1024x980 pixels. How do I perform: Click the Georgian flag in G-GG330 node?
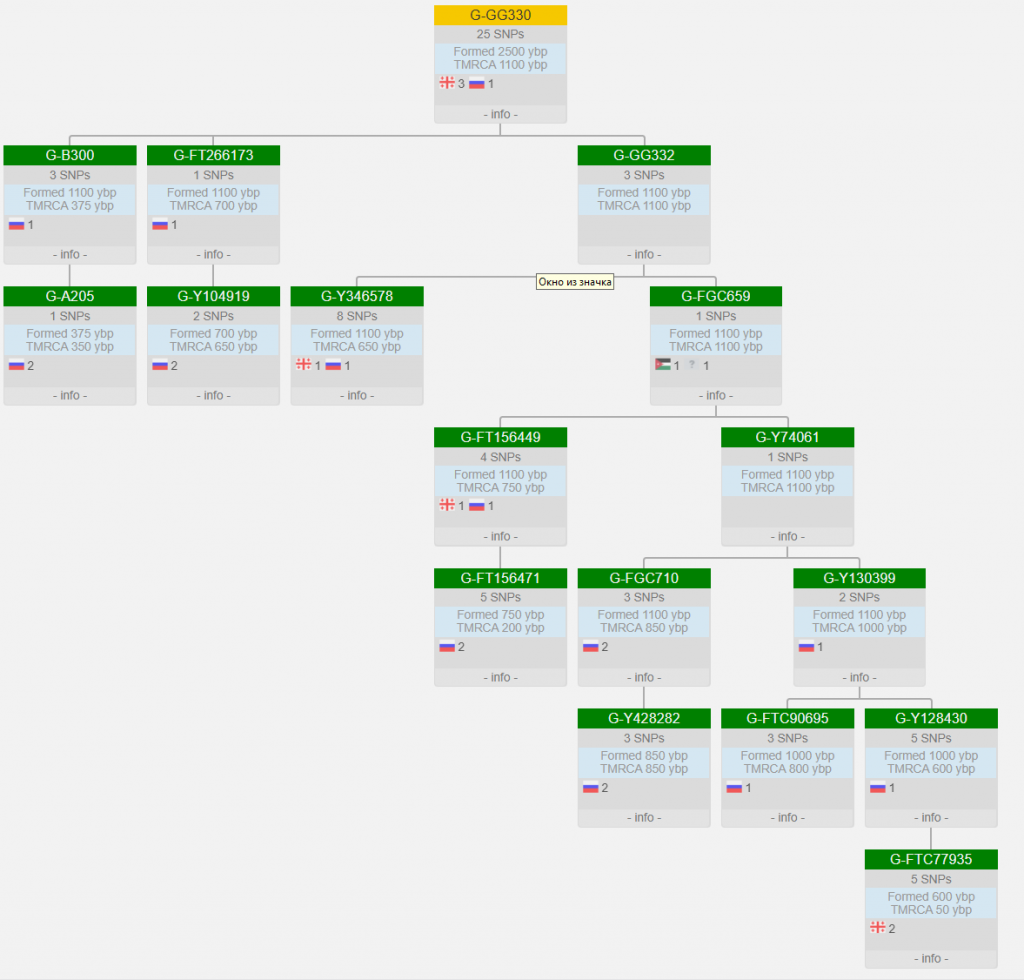447,83
